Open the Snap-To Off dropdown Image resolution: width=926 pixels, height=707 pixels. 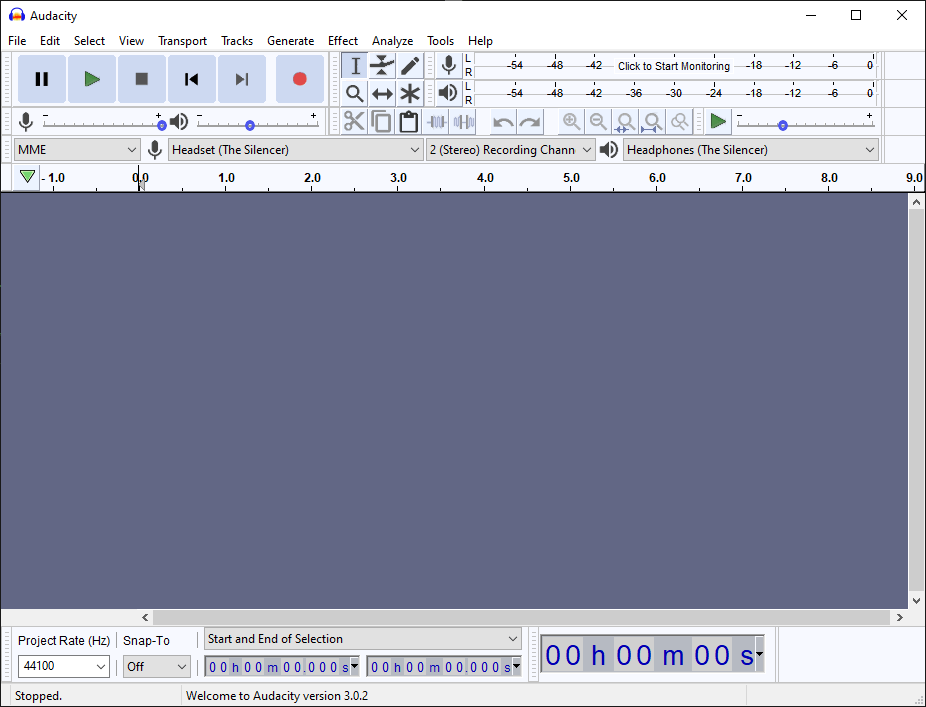click(x=157, y=666)
